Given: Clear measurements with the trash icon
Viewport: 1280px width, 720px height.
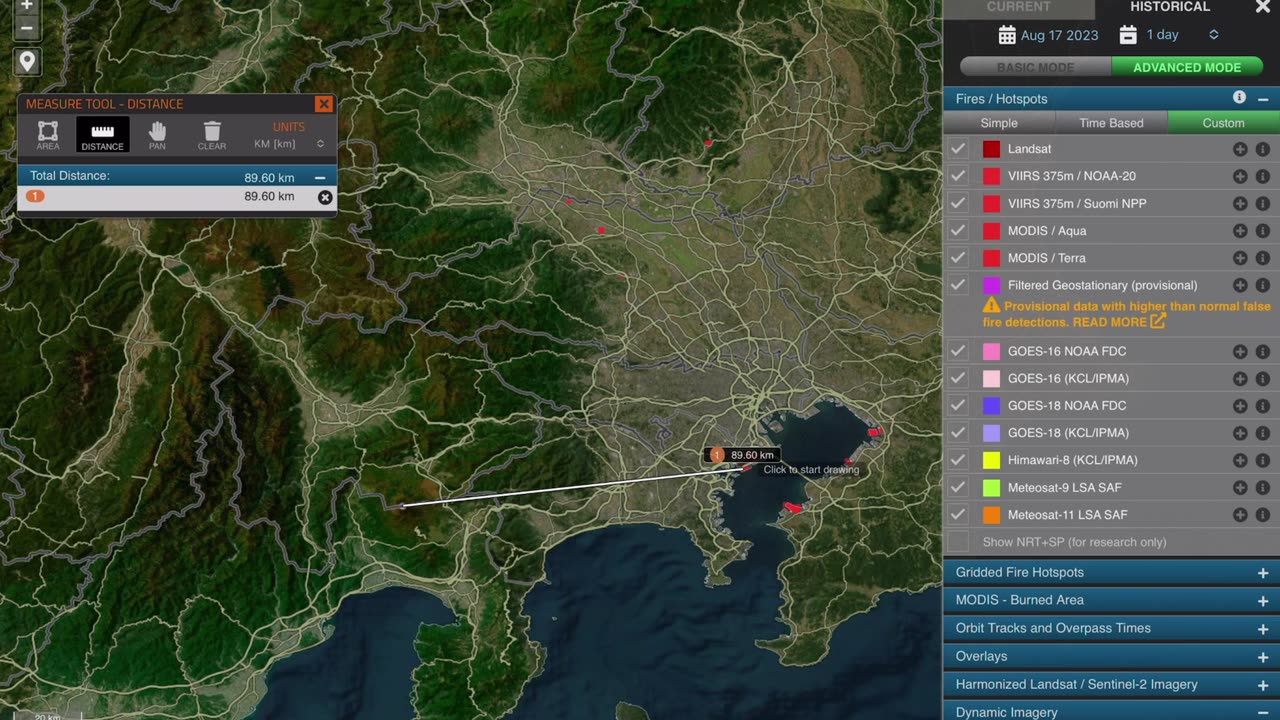Looking at the screenshot, I should coord(212,135).
